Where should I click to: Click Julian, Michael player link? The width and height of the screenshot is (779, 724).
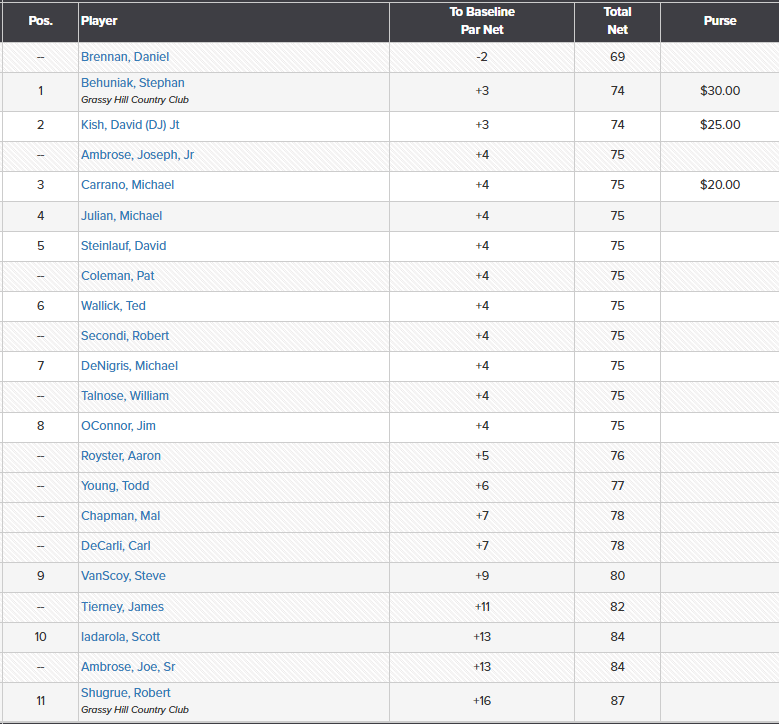pos(121,216)
